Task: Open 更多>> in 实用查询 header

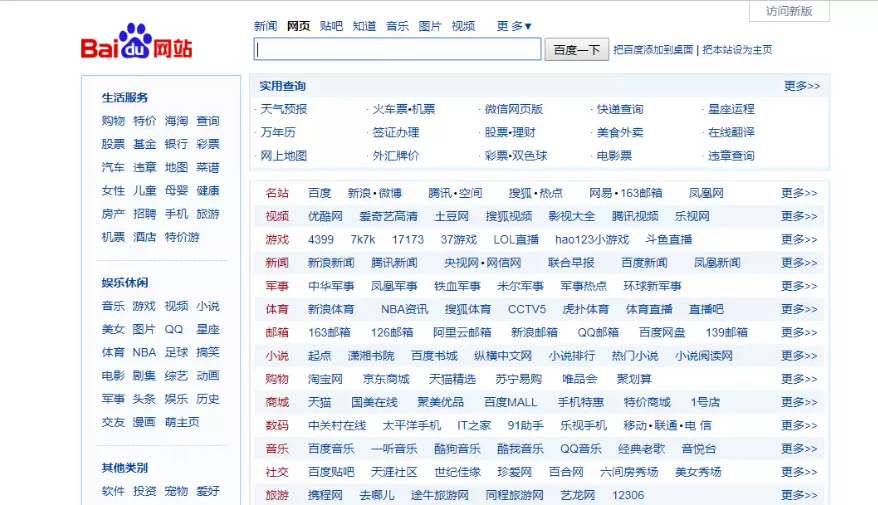Action: click(801, 86)
